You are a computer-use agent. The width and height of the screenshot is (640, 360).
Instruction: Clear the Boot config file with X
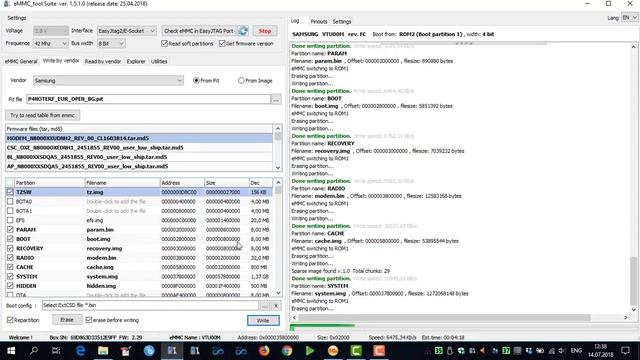(x=276, y=305)
